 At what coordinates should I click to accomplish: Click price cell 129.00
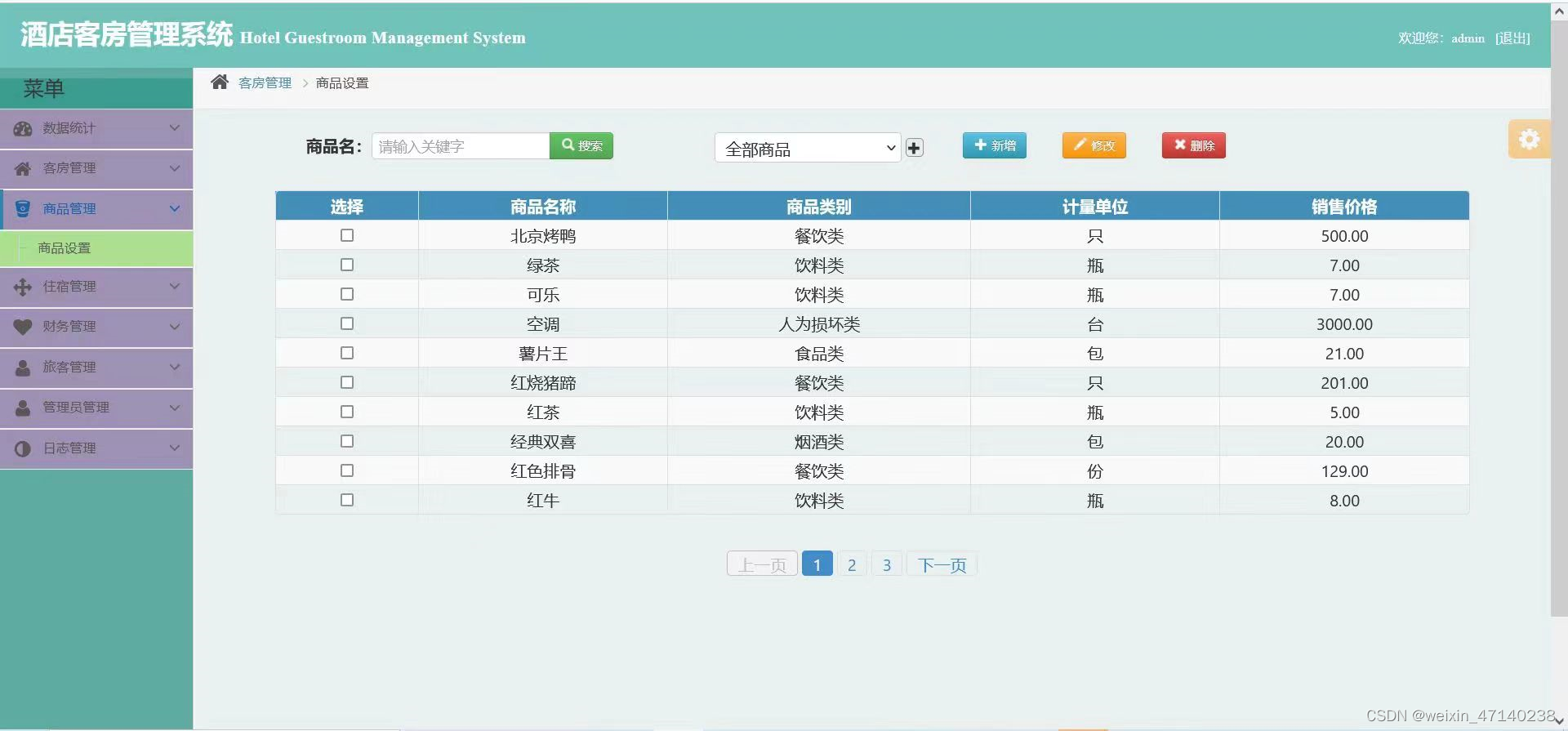point(1344,471)
